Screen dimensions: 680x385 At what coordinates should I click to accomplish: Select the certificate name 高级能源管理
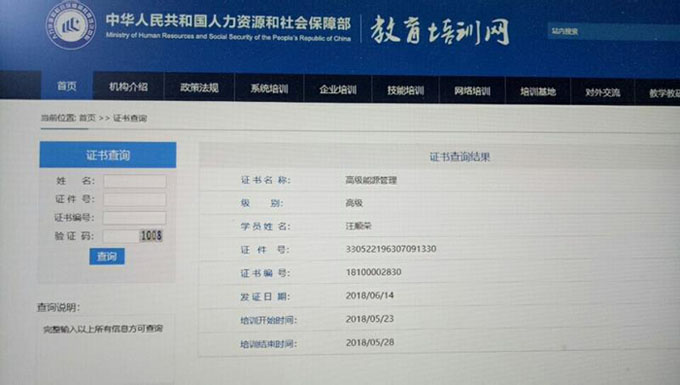point(371,180)
